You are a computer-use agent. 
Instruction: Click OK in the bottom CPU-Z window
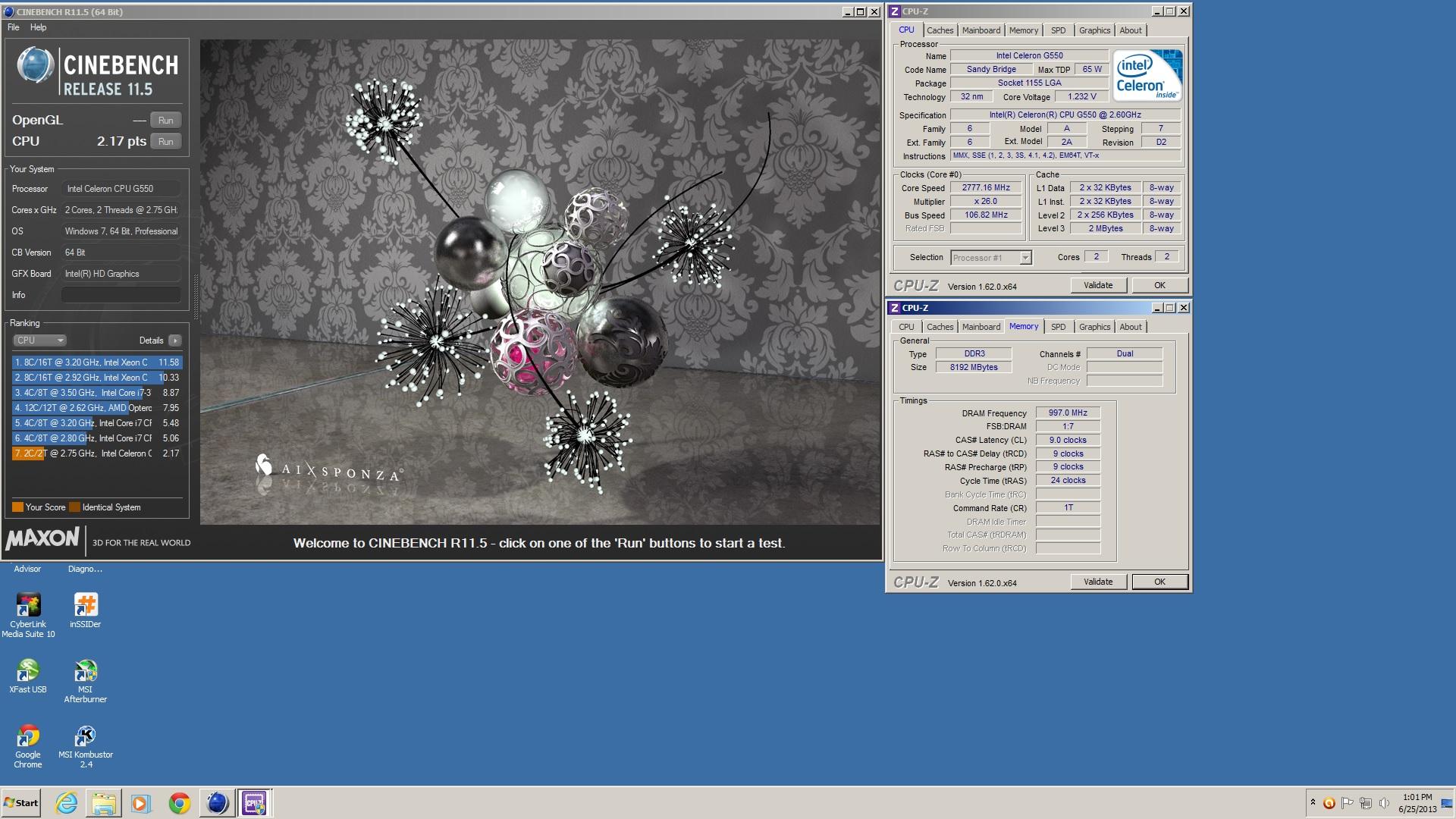1159,582
